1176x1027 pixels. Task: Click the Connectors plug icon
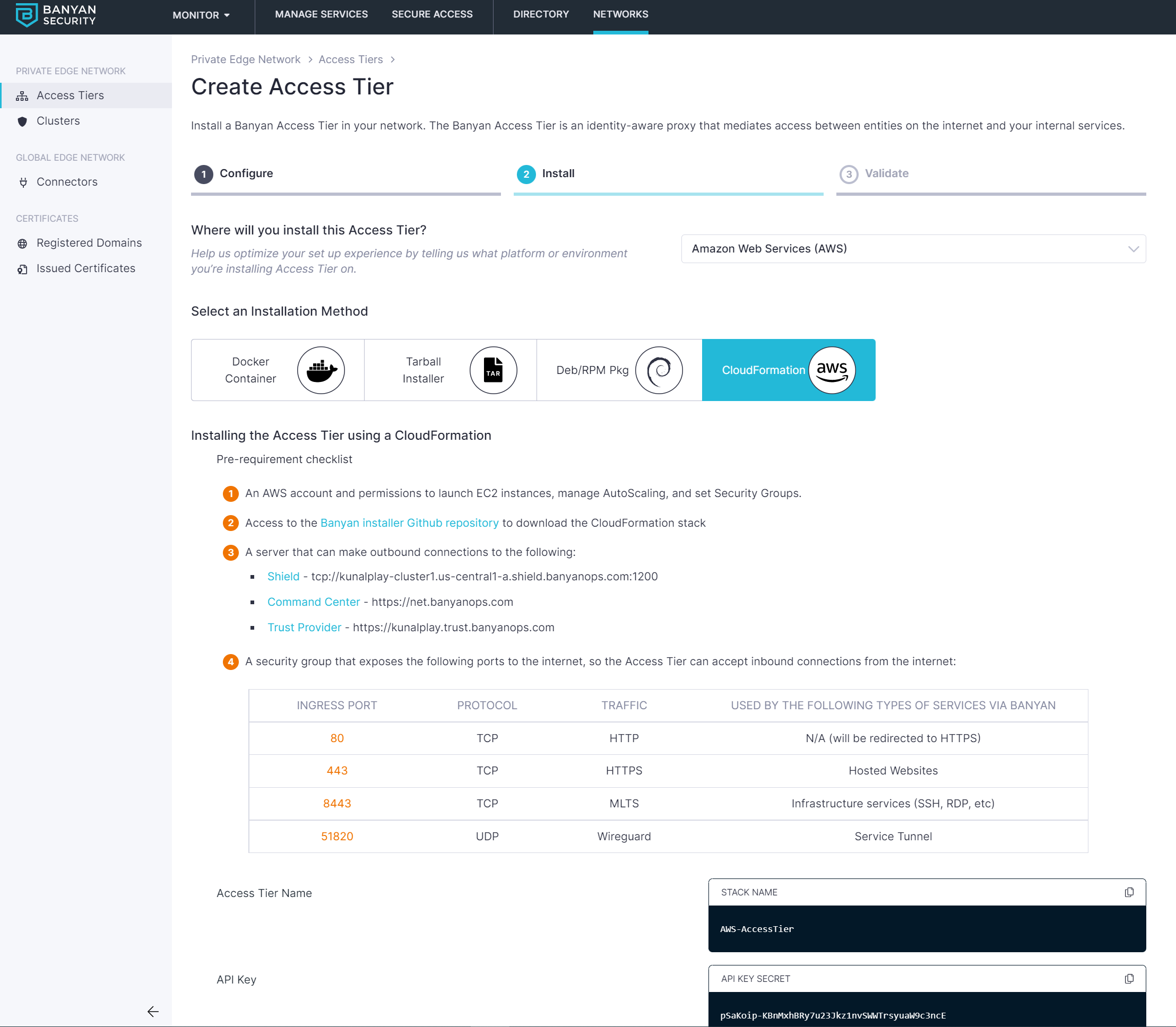click(23, 182)
